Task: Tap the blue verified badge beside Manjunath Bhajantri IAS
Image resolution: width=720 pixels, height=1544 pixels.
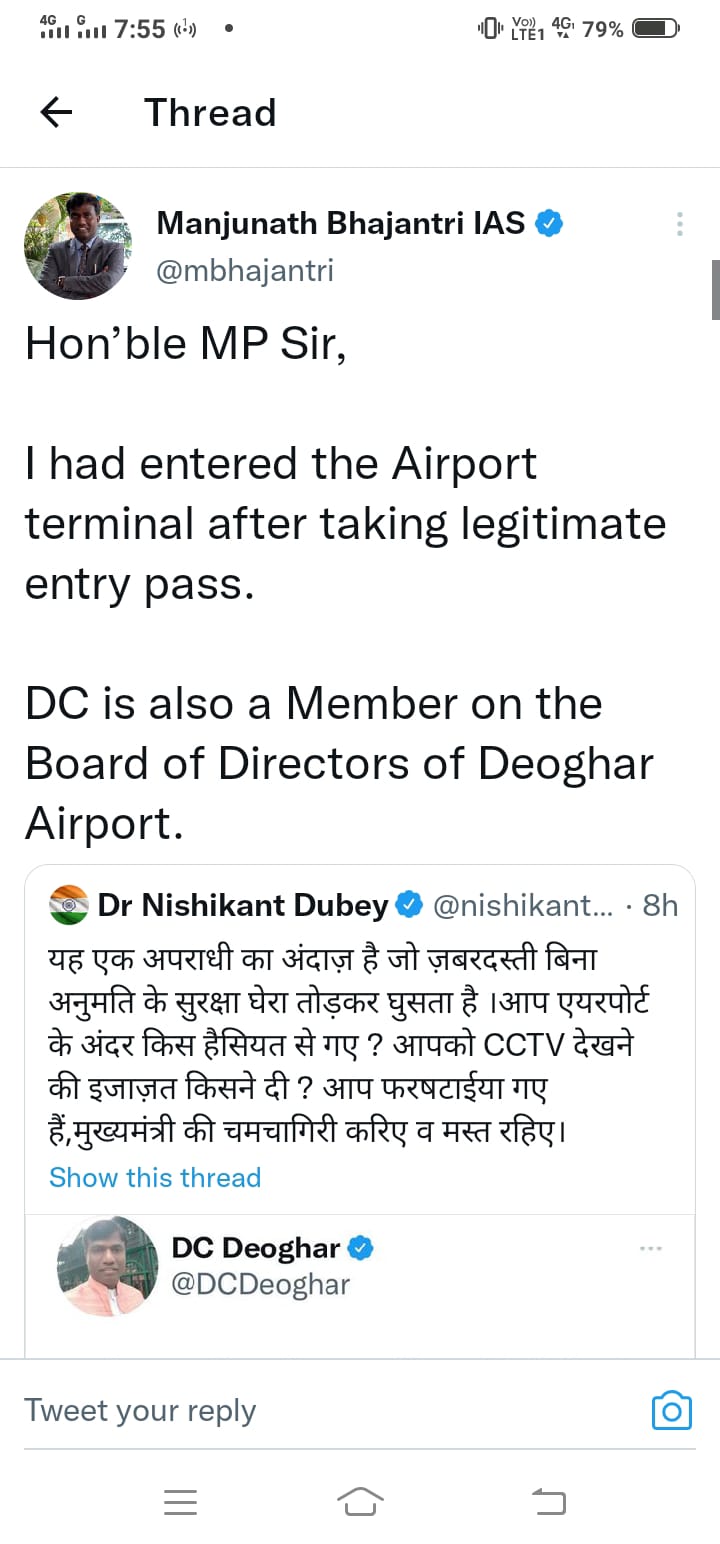Action: (x=549, y=224)
